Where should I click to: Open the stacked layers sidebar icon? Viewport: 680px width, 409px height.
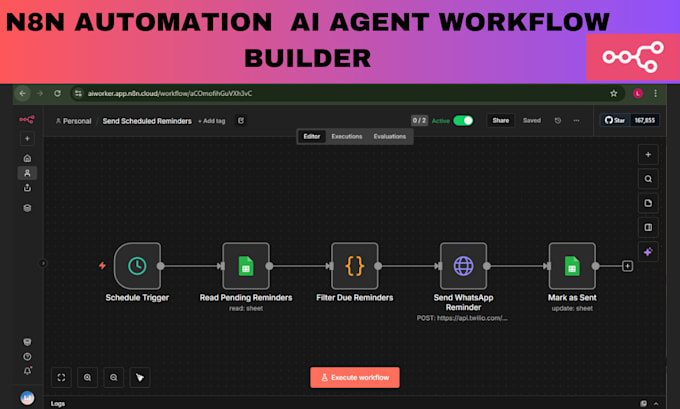pyautogui.click(x=27, y=208)
